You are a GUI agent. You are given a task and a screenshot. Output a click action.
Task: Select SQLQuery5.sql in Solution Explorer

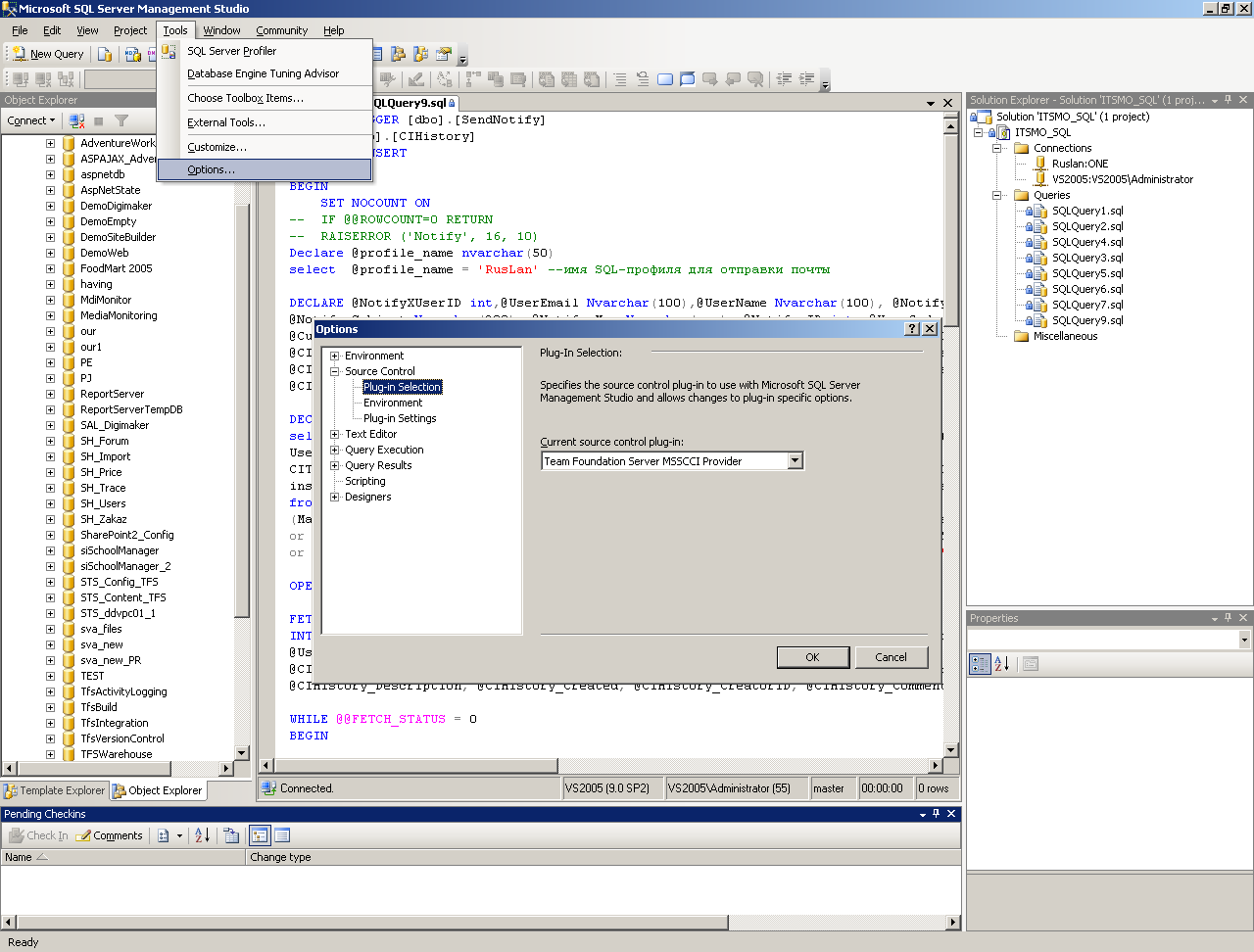pos(1087,273)
